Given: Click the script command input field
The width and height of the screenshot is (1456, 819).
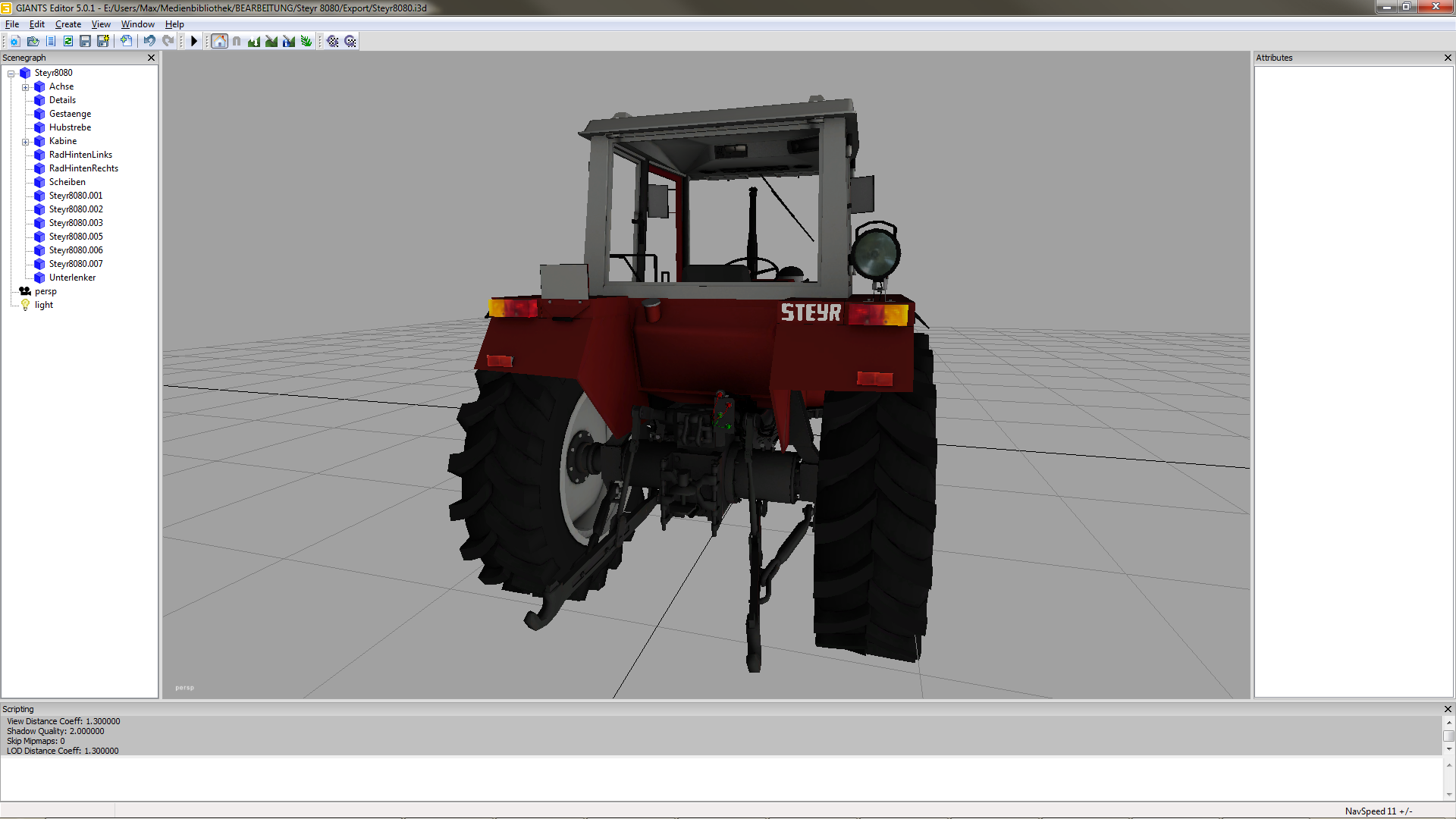Looking at the screenshot, I should (721, 779).
